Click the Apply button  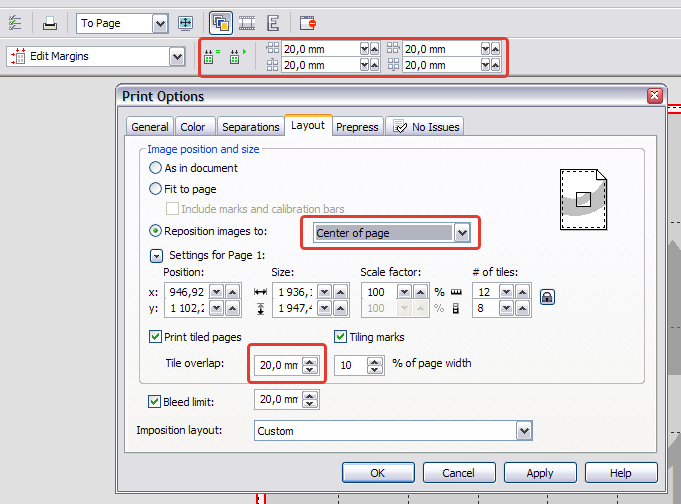point(540,473)
